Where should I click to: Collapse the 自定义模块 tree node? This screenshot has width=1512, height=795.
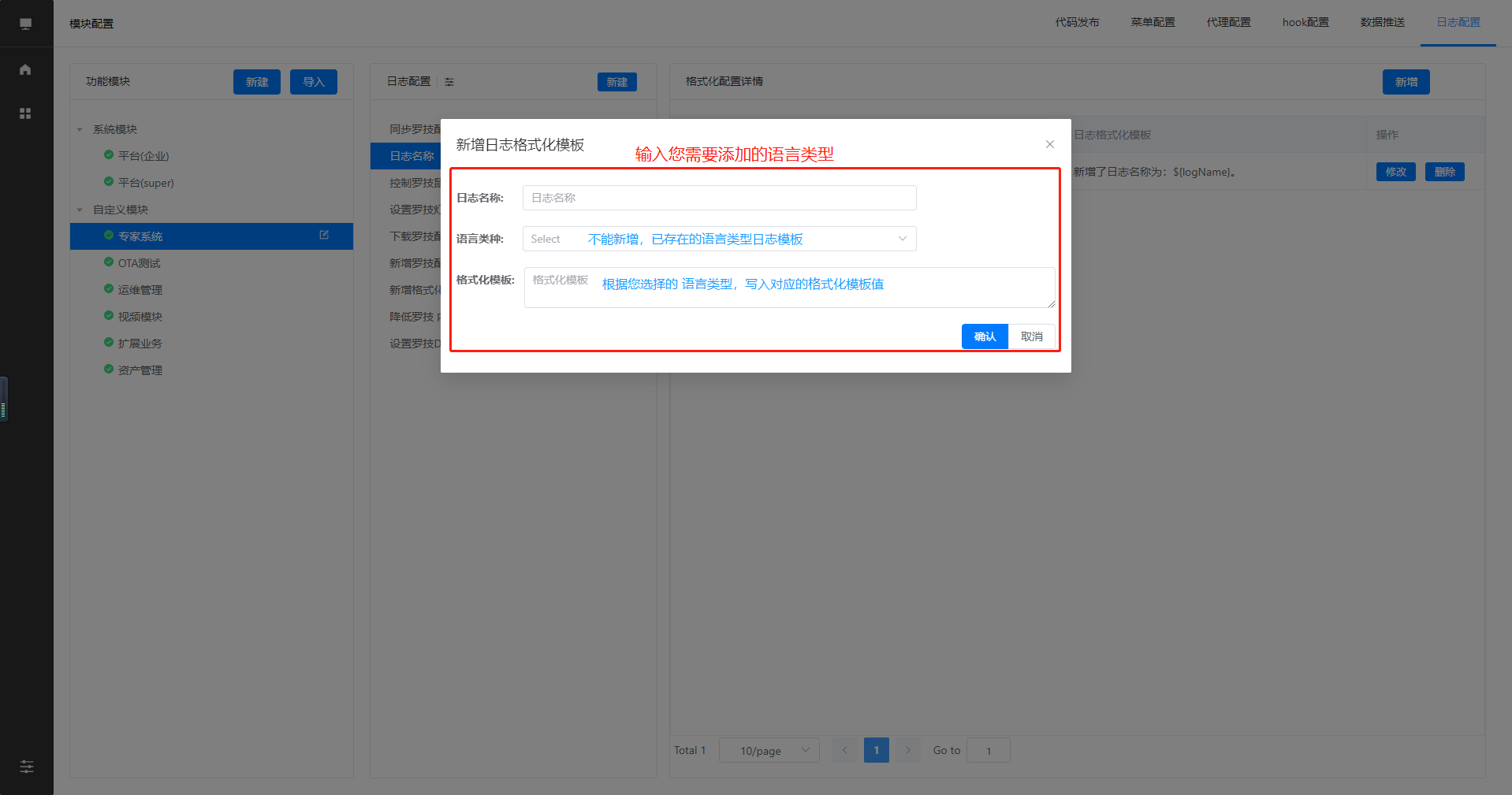coord(80,210)
